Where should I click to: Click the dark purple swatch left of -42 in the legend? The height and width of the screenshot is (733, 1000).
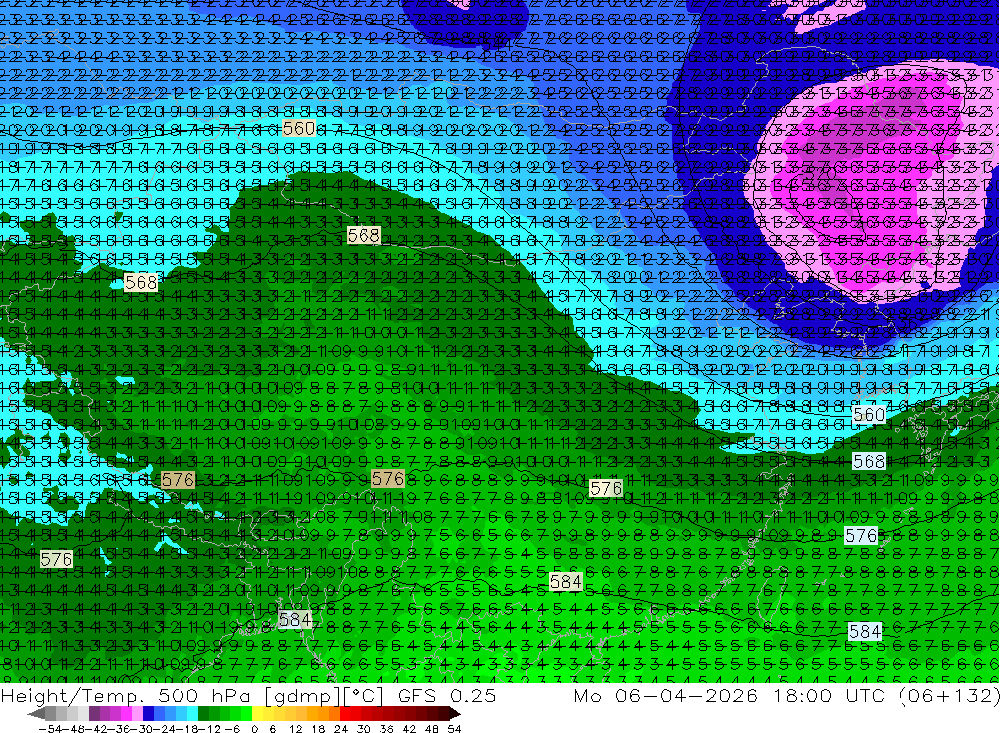94,714
